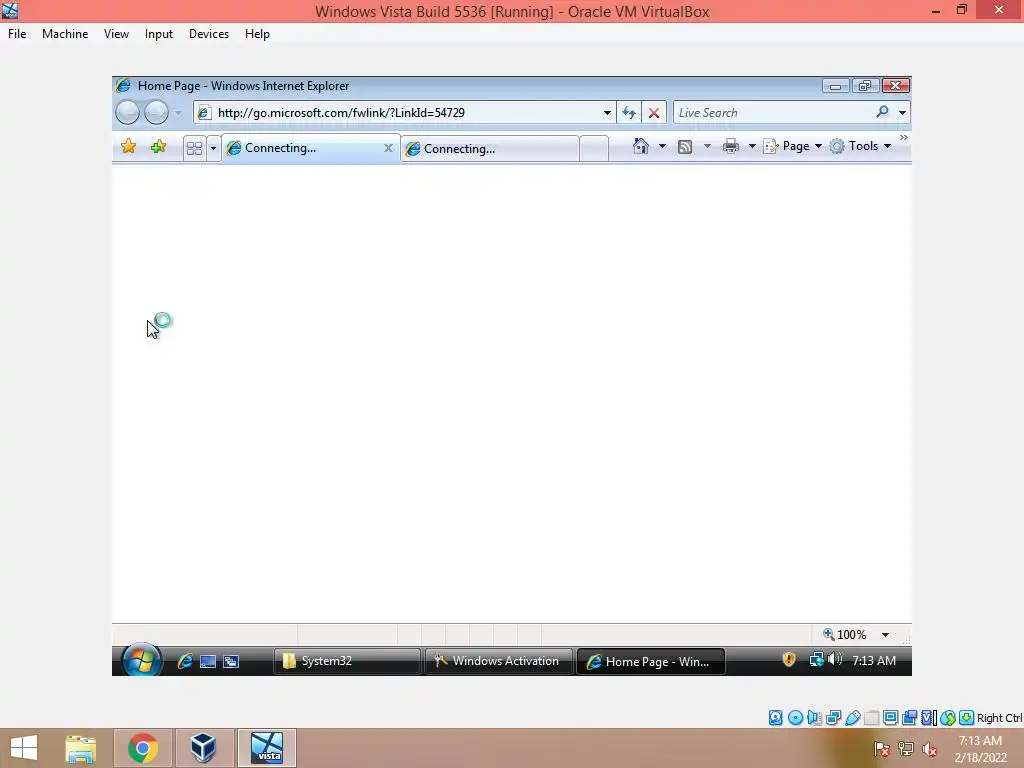Screen dimensions: 1024x768
Task: Open the Page menu
Action: (793, 146)
